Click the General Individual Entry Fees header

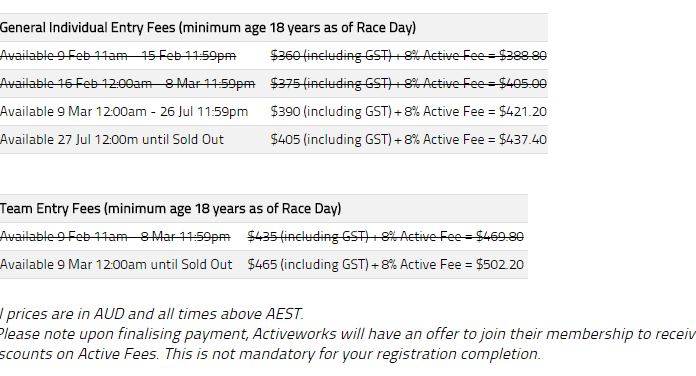[x=208, y=28]
